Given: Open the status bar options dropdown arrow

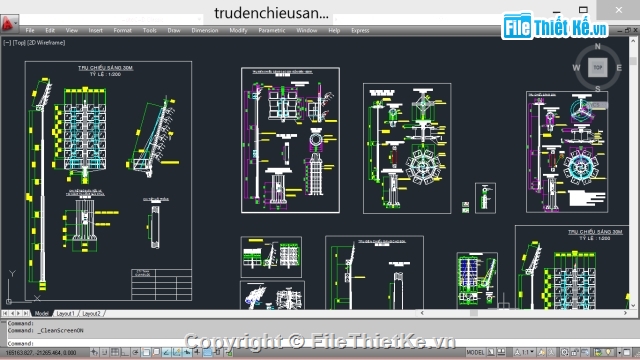Looking at the screenshot, I should (x=620, y=352).
